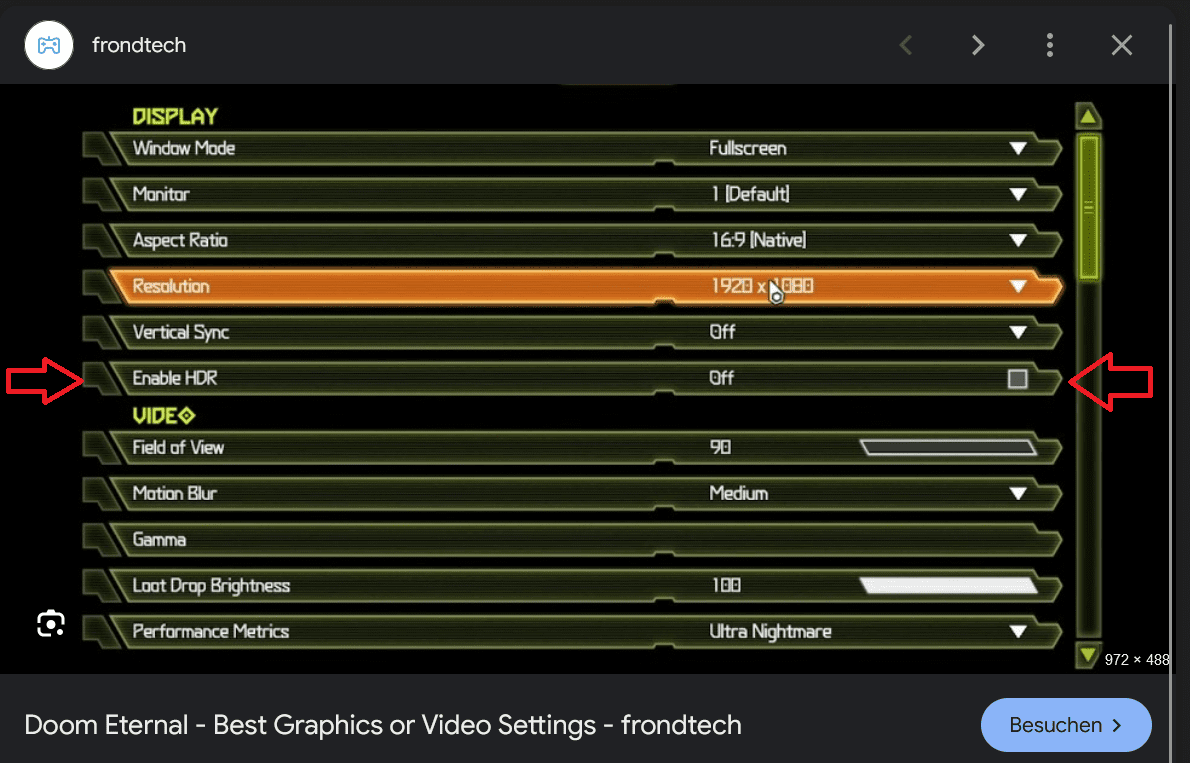Click the Doom Eternal Best Graphics title
This screenshot has width=1190, height=763.
click(x=382, y=725)
